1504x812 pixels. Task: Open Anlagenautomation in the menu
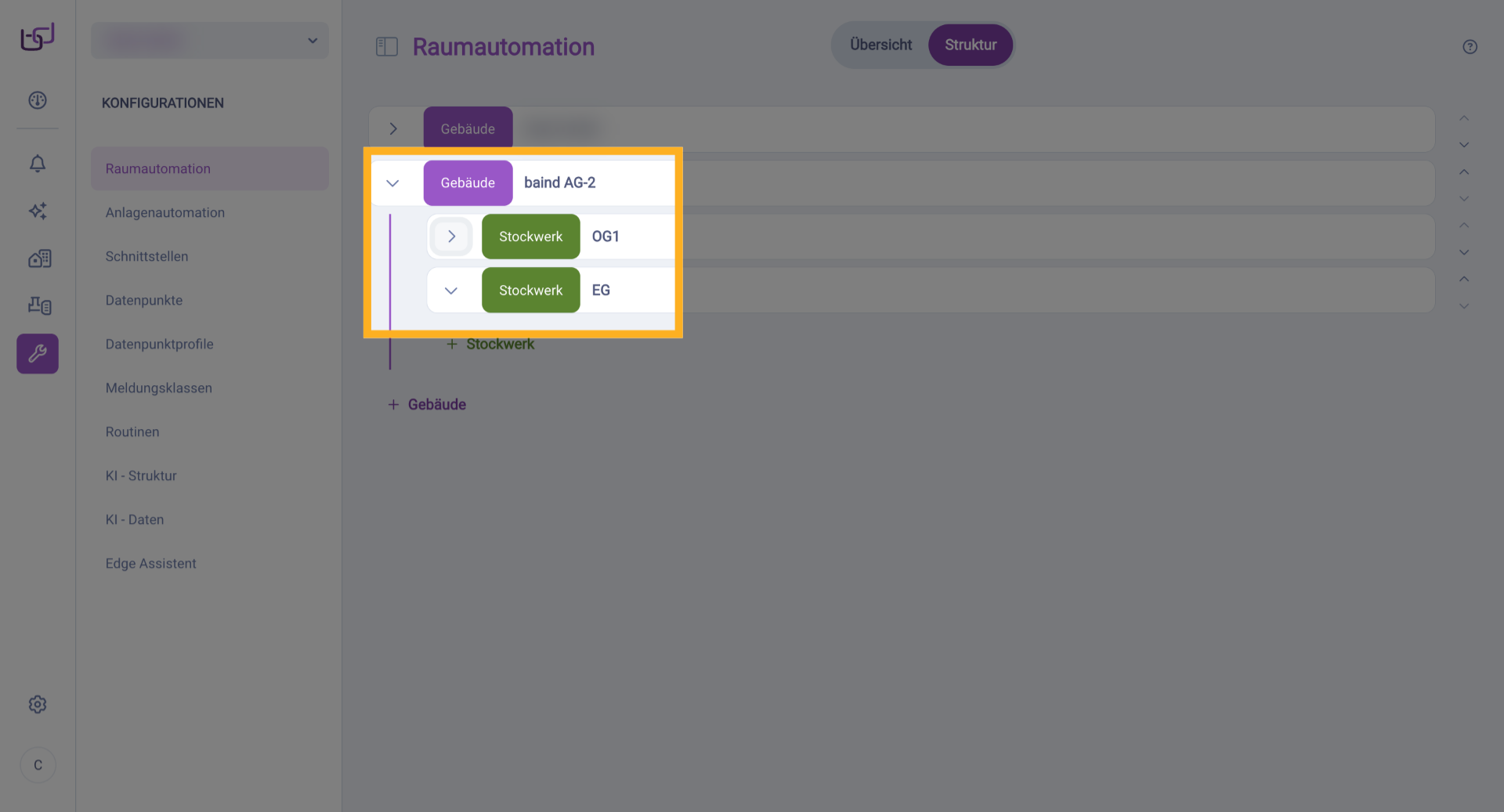click(x=165, y=213)
